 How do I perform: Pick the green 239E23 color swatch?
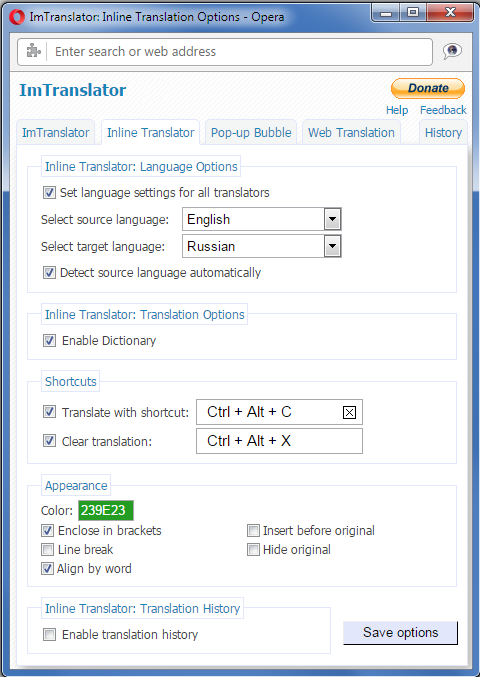click(x=106, y=511)
